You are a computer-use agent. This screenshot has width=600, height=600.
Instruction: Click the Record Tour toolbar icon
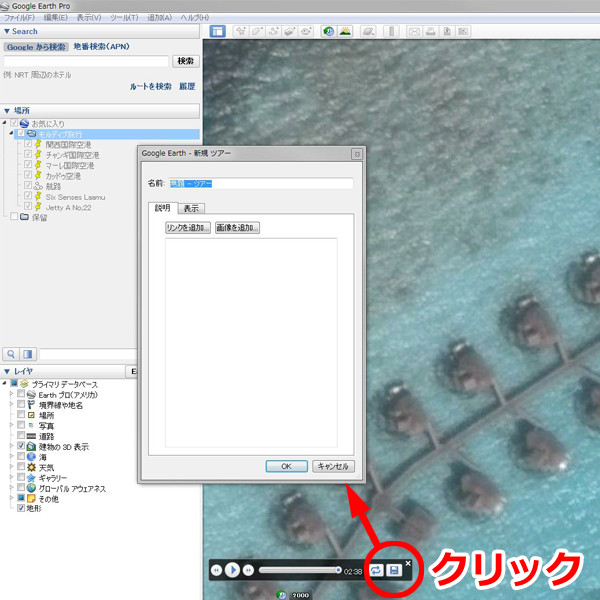click(306, 31)
